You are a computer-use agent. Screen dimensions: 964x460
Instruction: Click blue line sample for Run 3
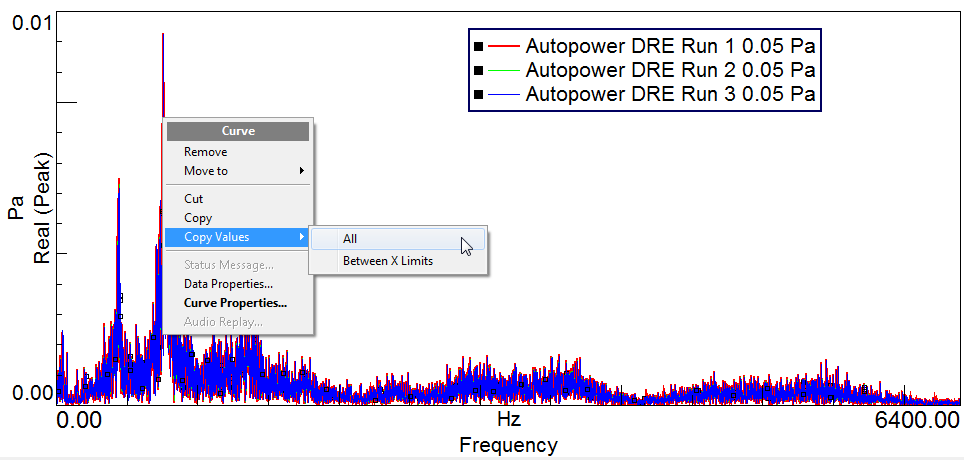tap(505, 95)
